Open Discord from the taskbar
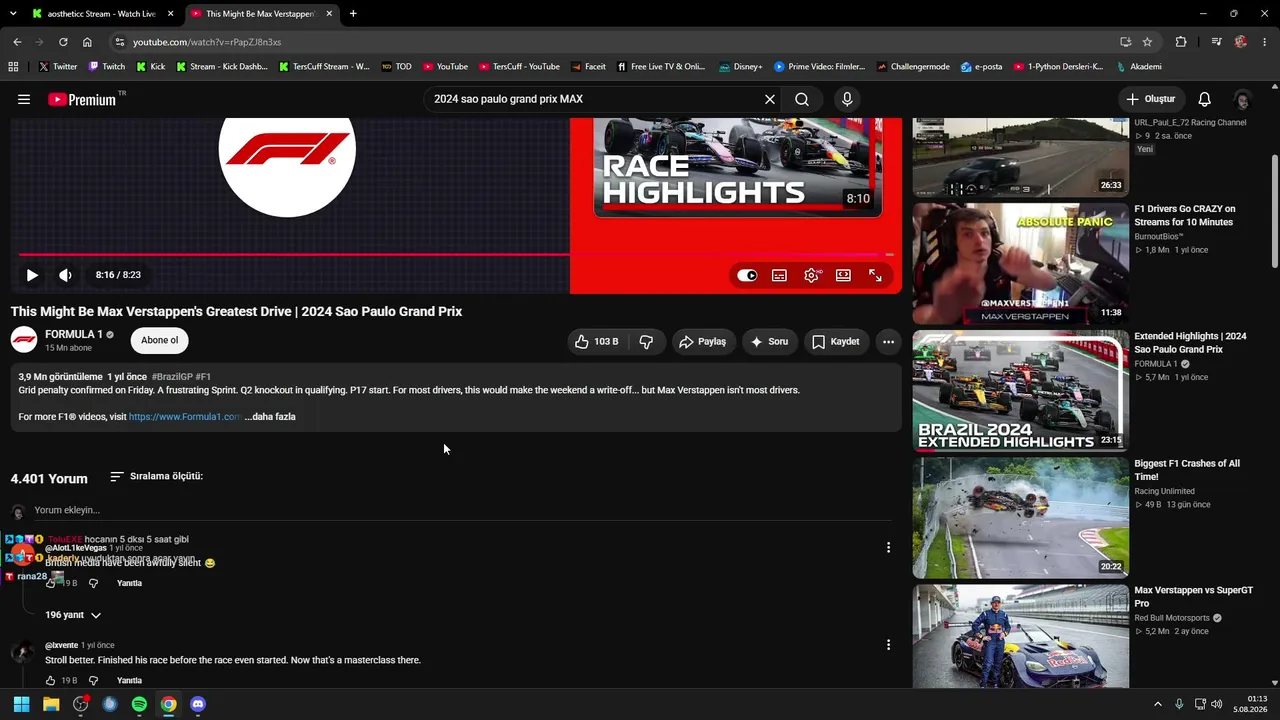Screen dimensions: 1280x720 tap(198, 704)
